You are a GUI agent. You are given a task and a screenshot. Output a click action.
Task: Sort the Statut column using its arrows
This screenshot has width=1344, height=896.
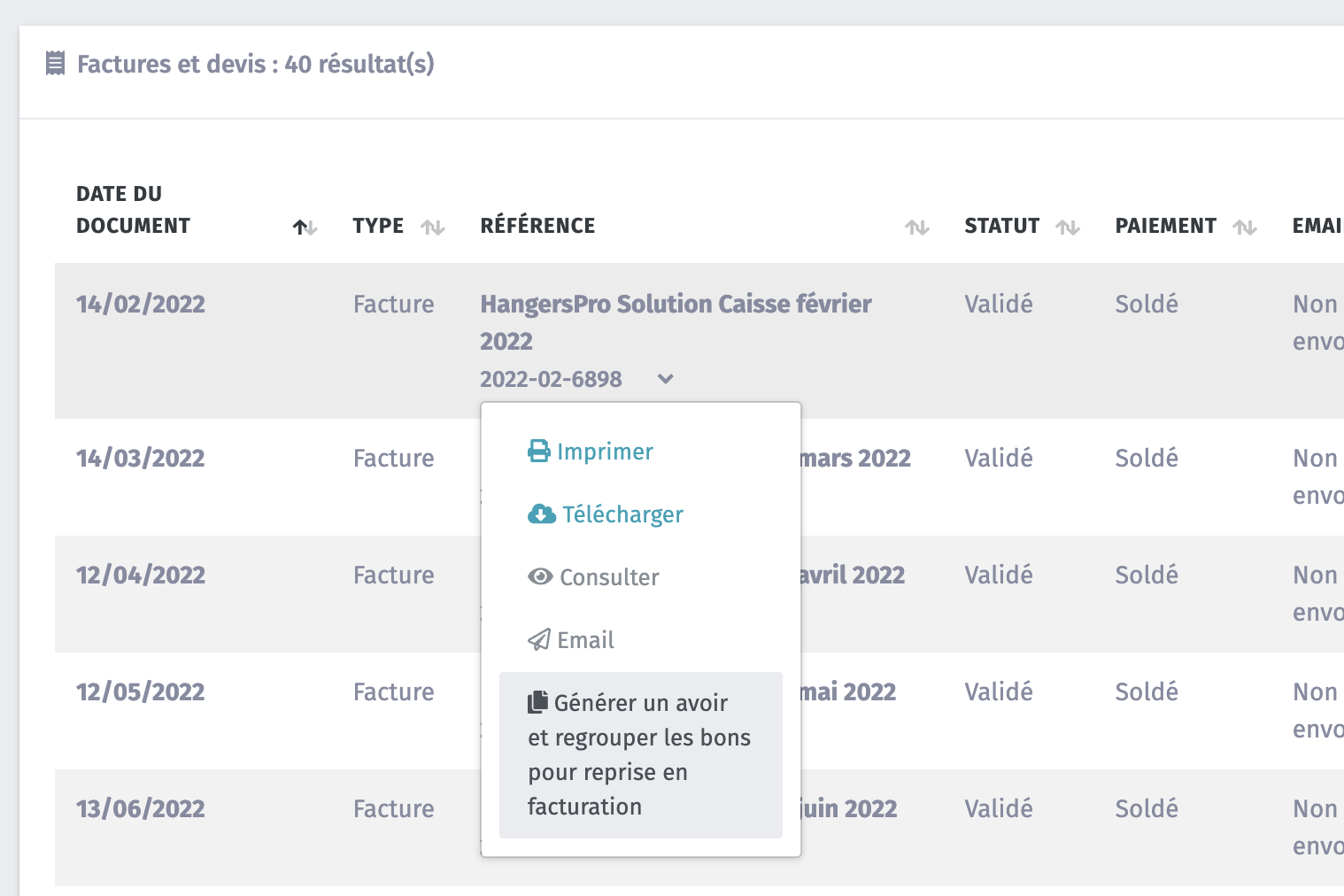point(1068,228)
